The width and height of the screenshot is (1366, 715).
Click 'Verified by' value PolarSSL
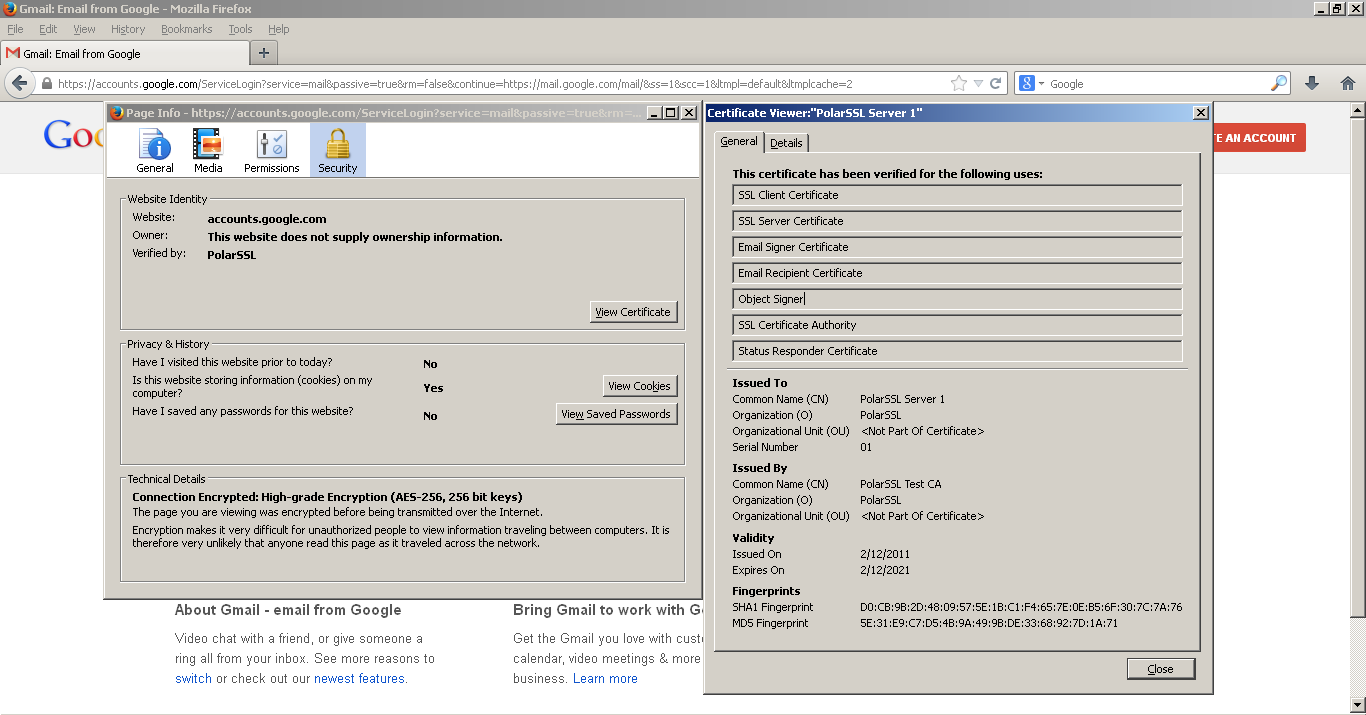point(232,255)
